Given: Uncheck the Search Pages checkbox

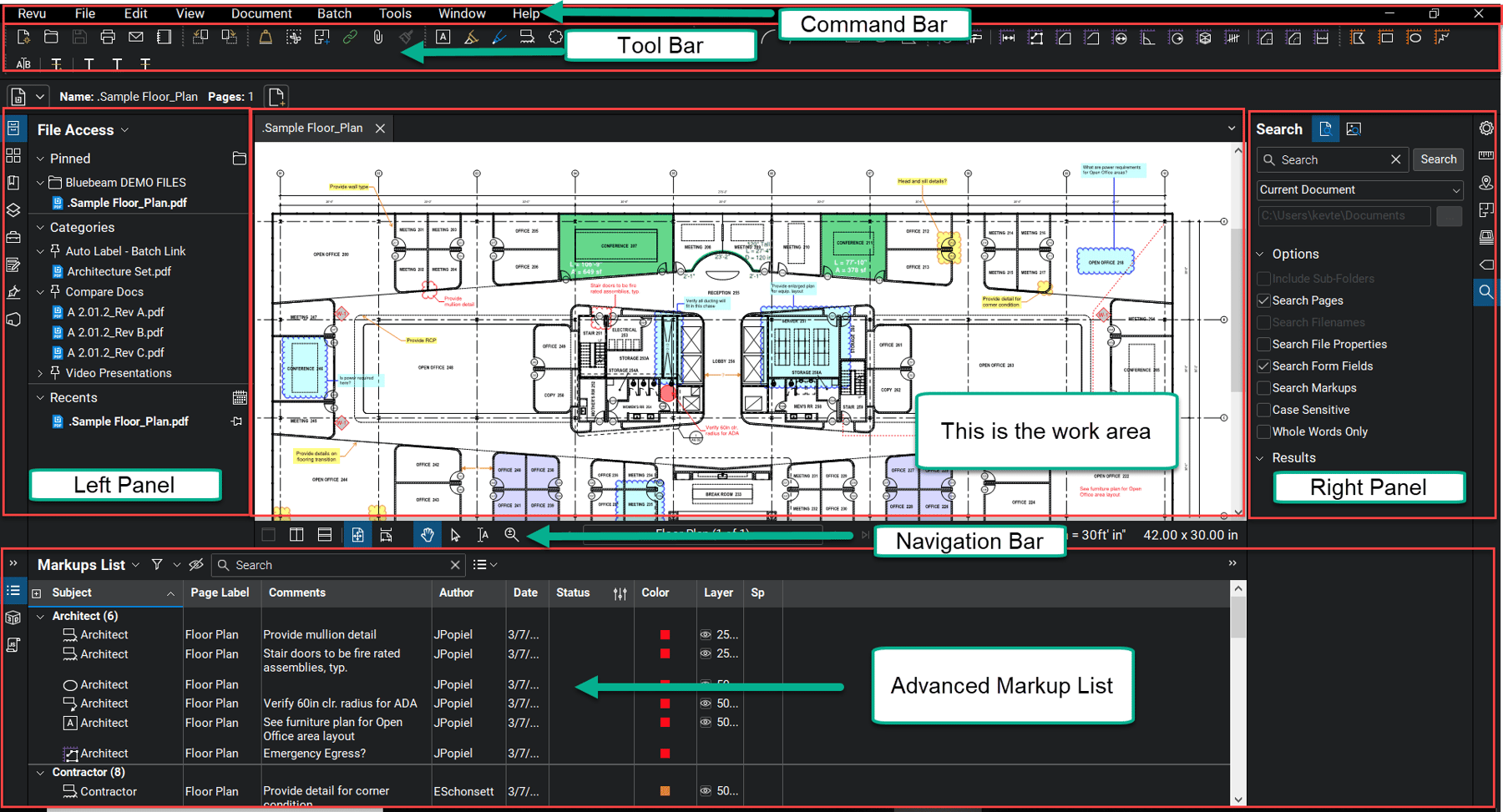Looking at the screenshot, I should coord(1264,300).
